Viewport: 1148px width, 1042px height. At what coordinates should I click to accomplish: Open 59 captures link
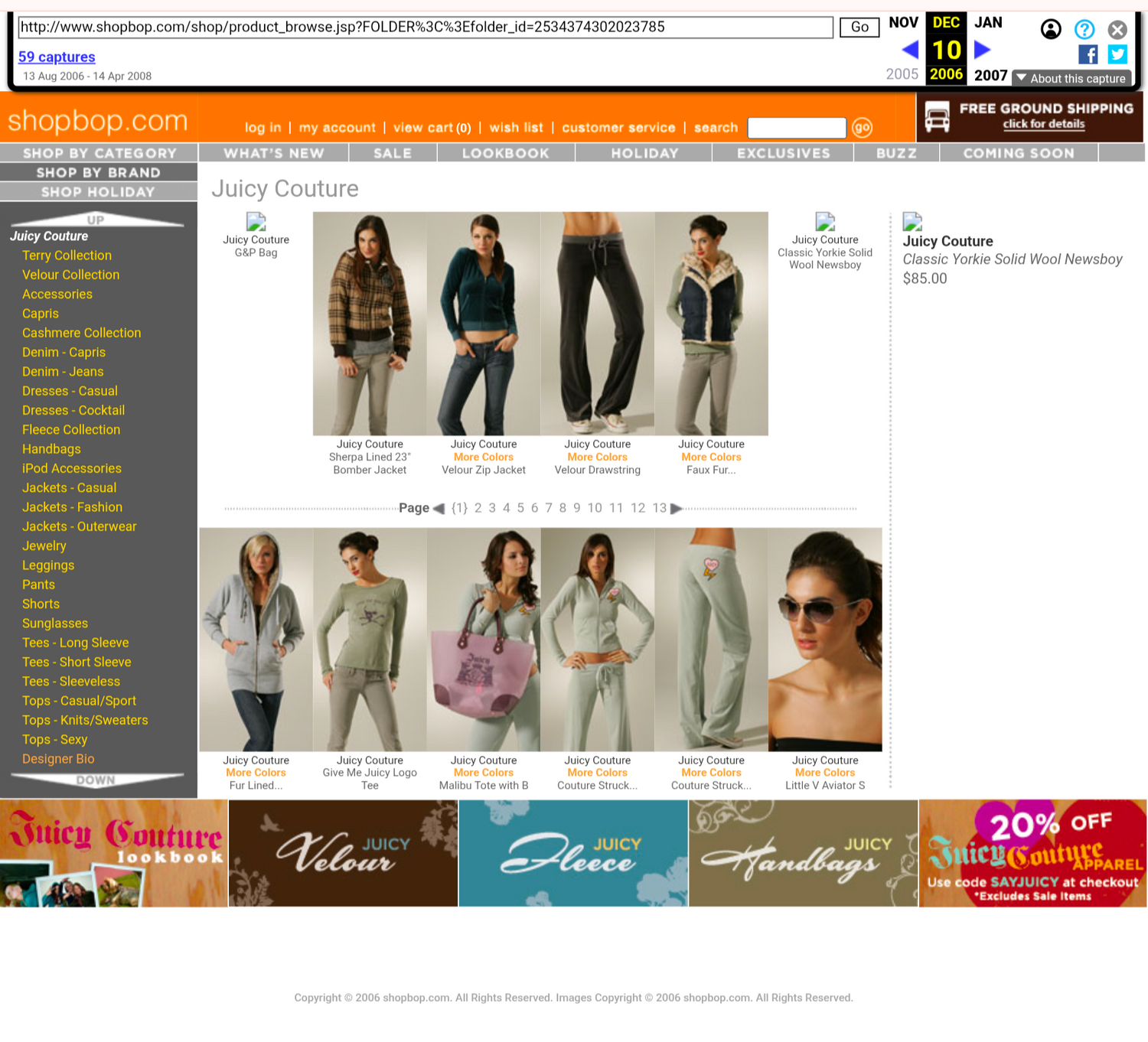tap(57, 57)
